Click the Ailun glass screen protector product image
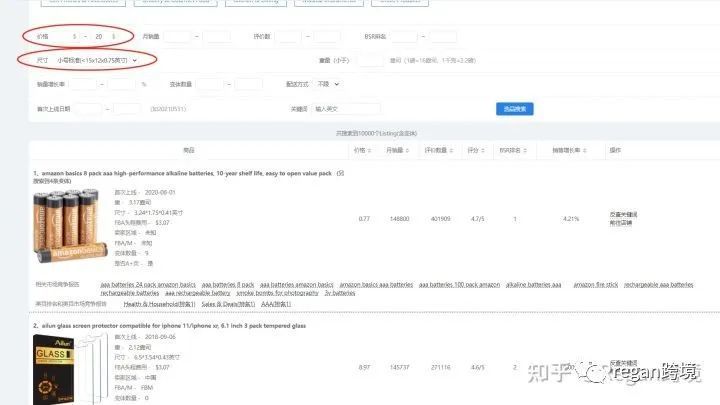This screenshot has height=405, width=720. tap(70, 369)
